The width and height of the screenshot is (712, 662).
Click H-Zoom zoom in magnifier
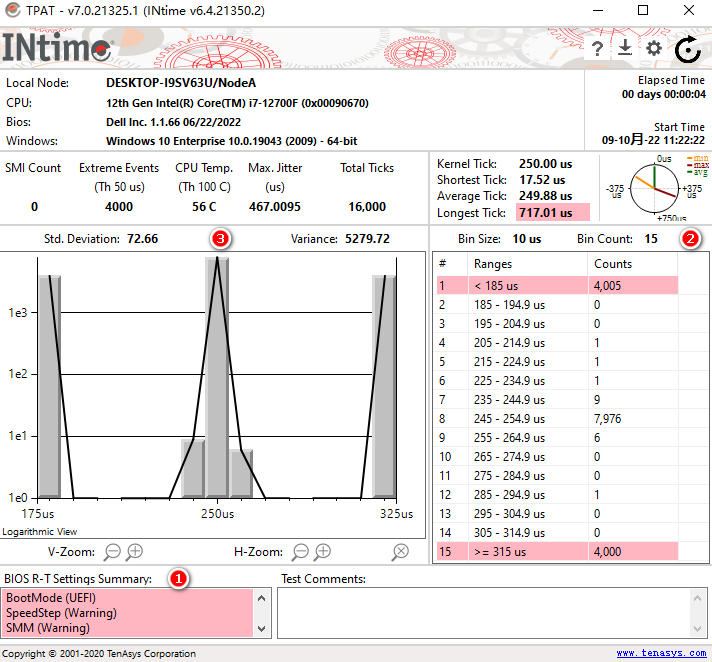[323, 552]
